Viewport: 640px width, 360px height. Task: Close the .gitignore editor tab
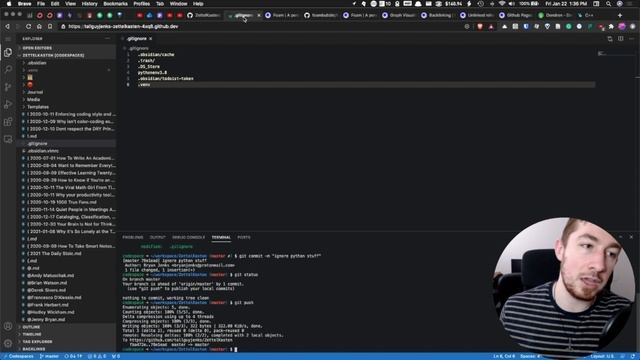click(151, 39)
